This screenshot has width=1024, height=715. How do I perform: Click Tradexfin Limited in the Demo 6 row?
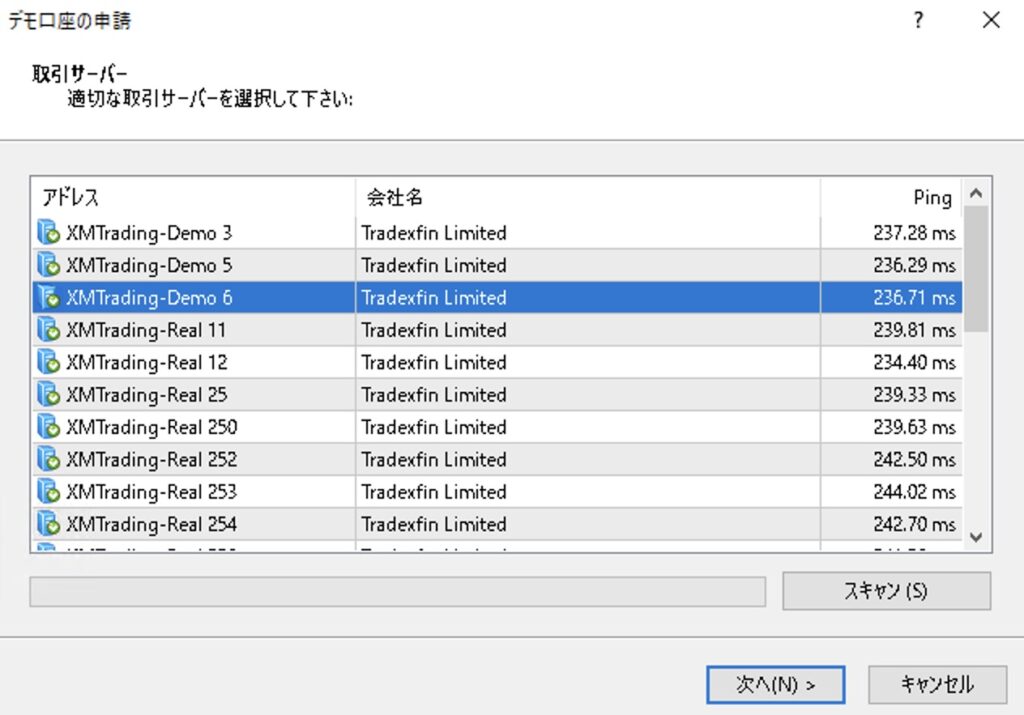click(x=434, y=298)
